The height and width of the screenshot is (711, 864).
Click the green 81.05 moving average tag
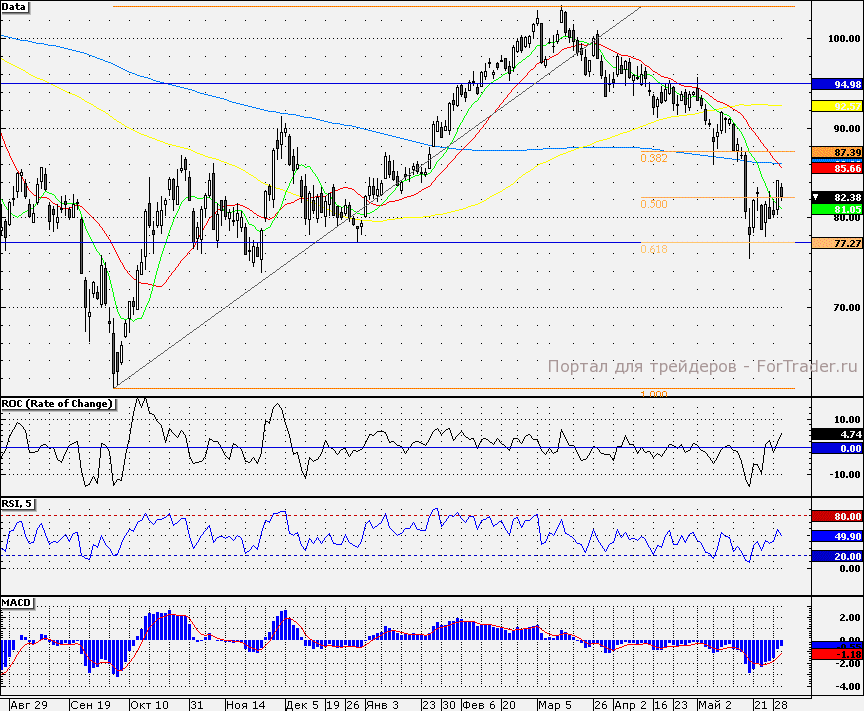pyautogui.click(x=836, y=209)
